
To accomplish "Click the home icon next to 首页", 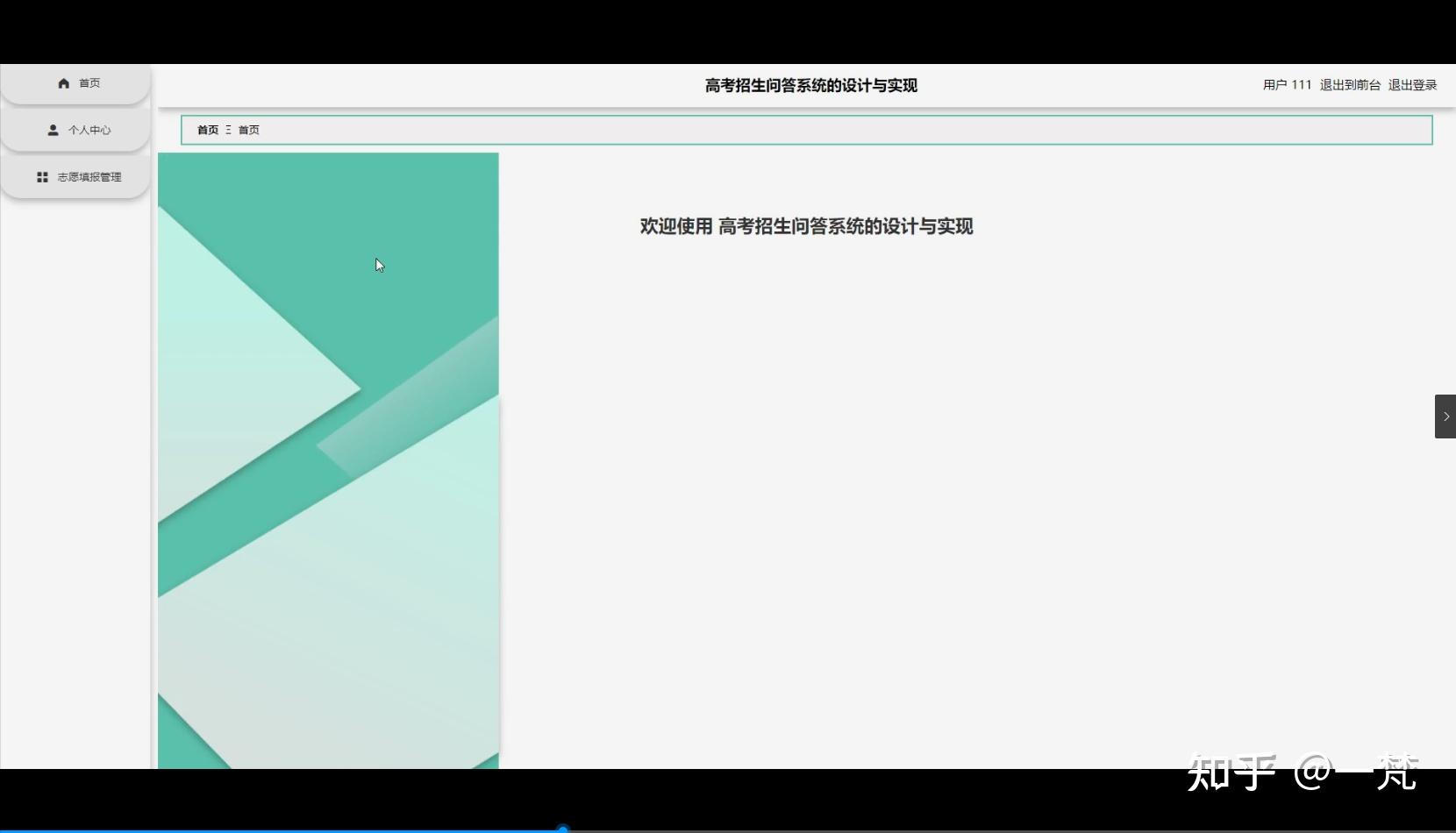I will [x=62, y=82].
